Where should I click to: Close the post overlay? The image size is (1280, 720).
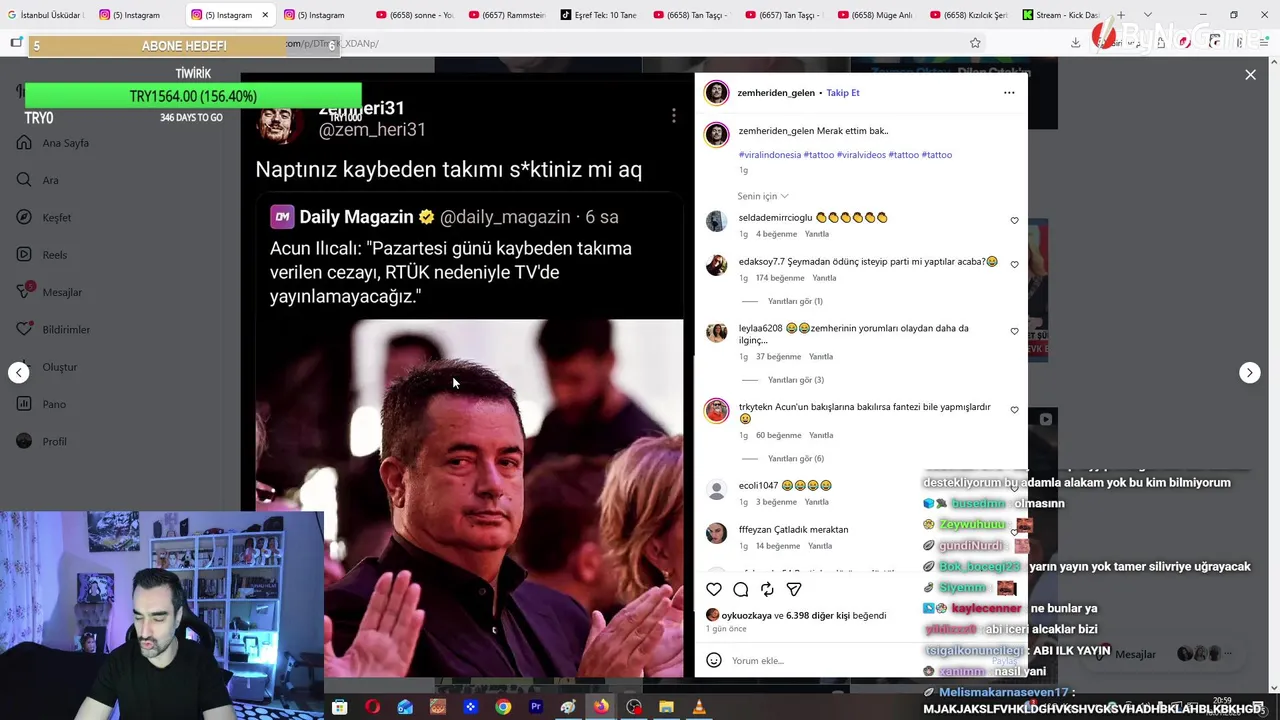coord(1250,75)
